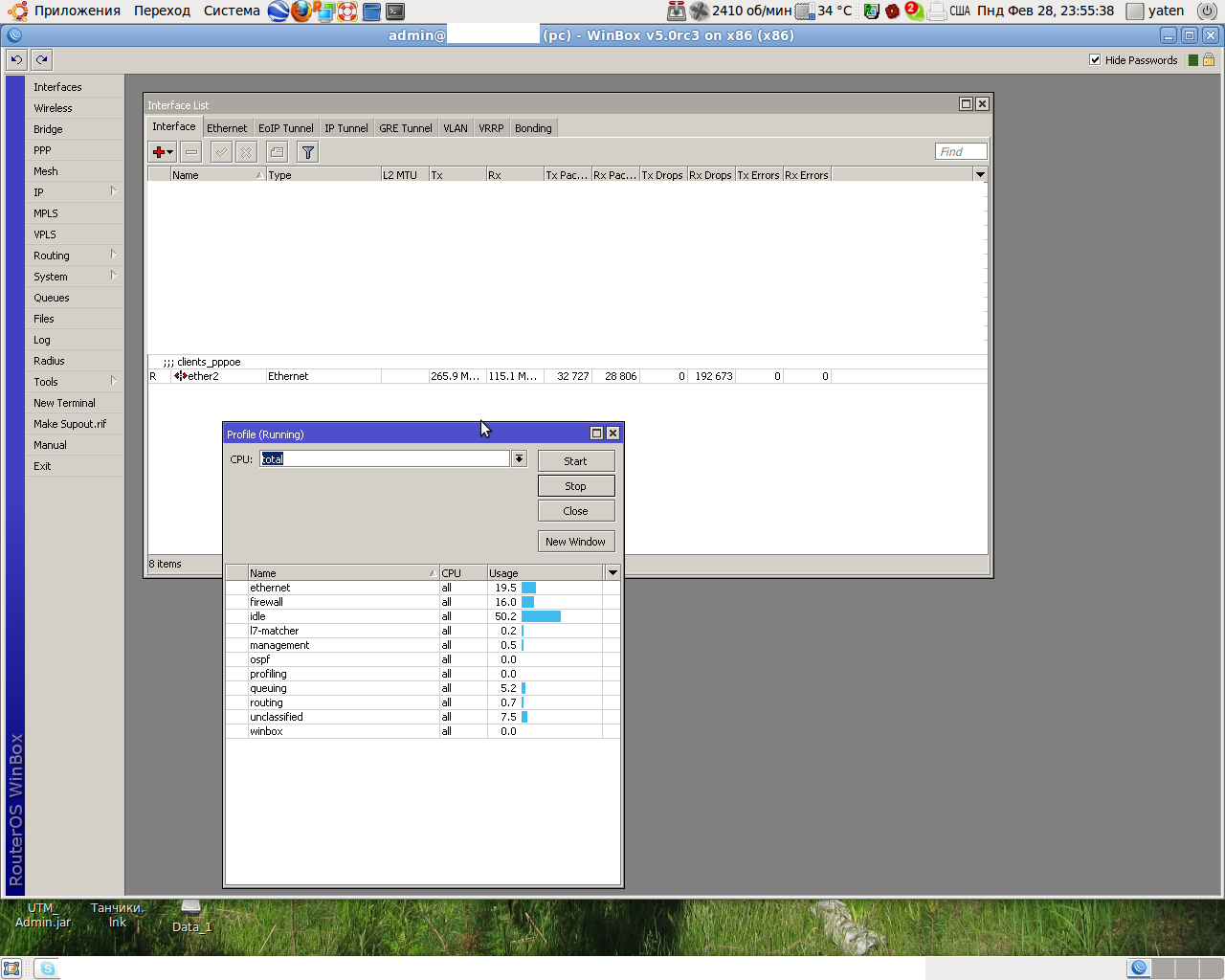Switch to the VRRP tab
This screenshot has height=980, width=1225.
[x=491, y=128]
